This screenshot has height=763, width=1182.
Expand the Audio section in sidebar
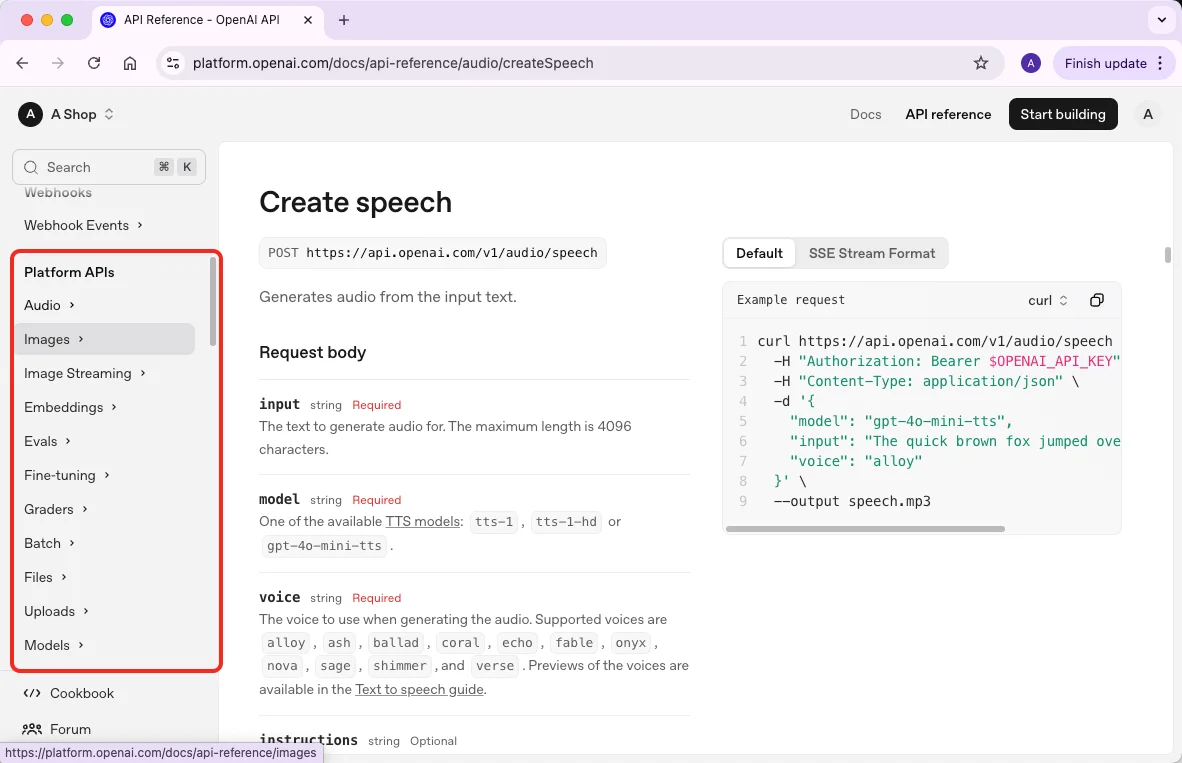point(49,305)
